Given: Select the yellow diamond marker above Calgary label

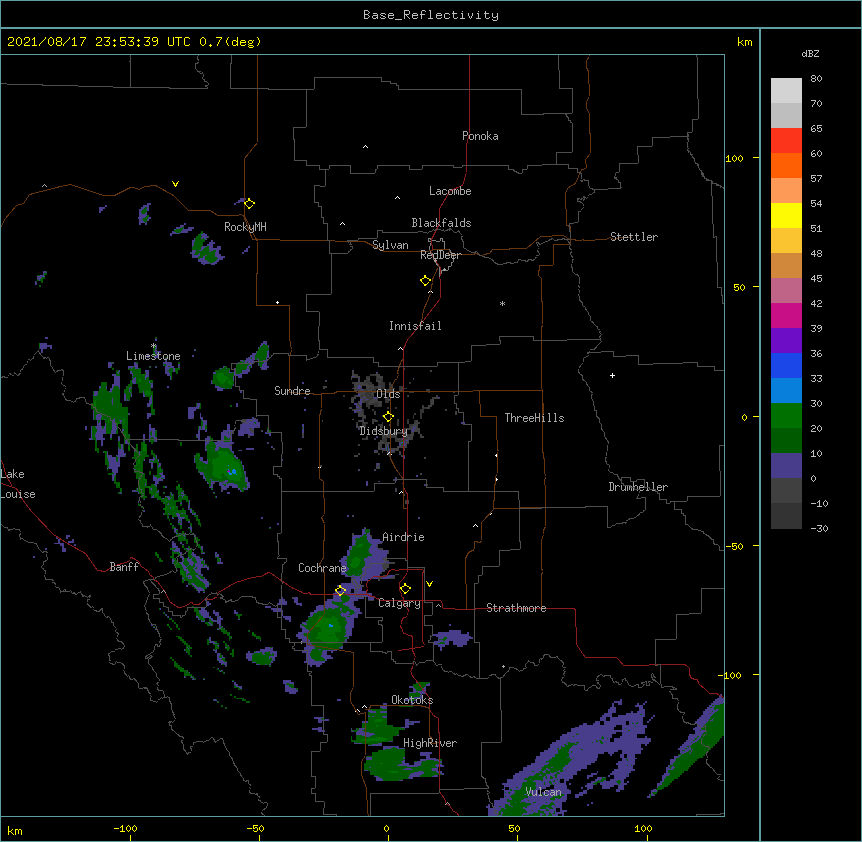Looking at the screenshot, I should coord(405,589).
